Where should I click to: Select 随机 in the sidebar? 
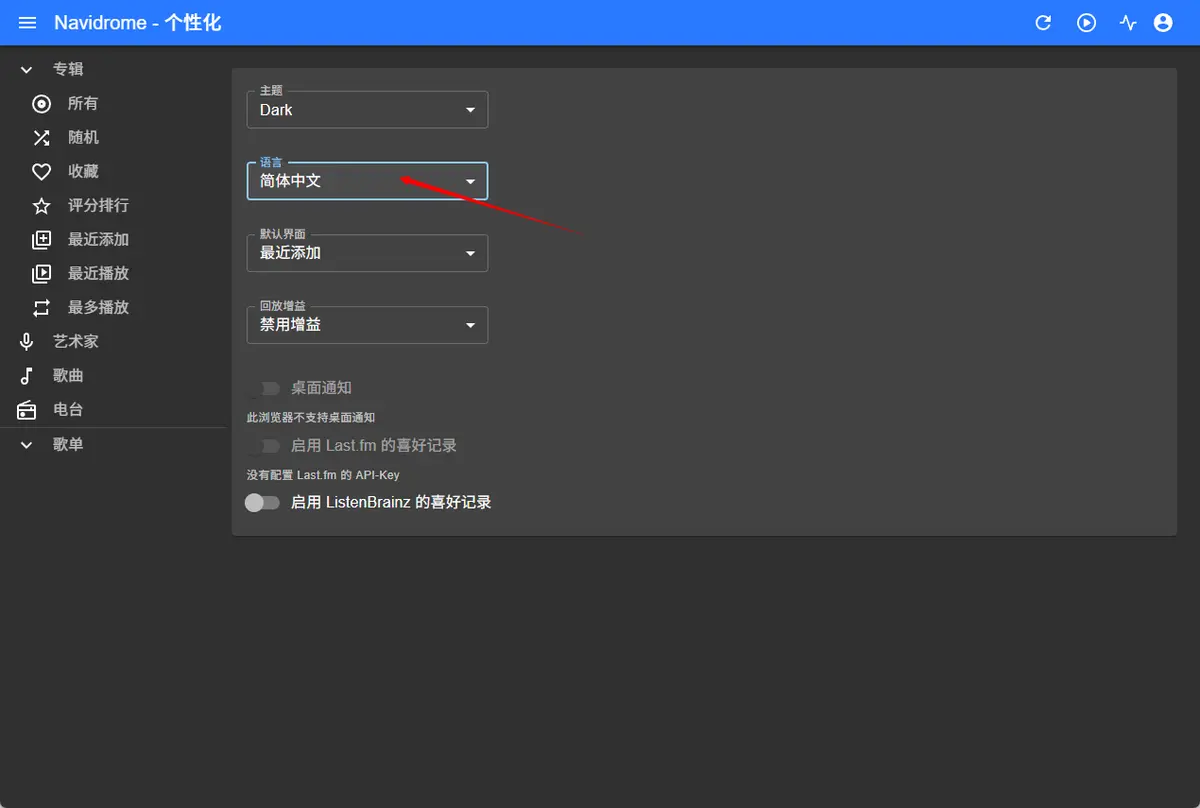coord(83,138)
